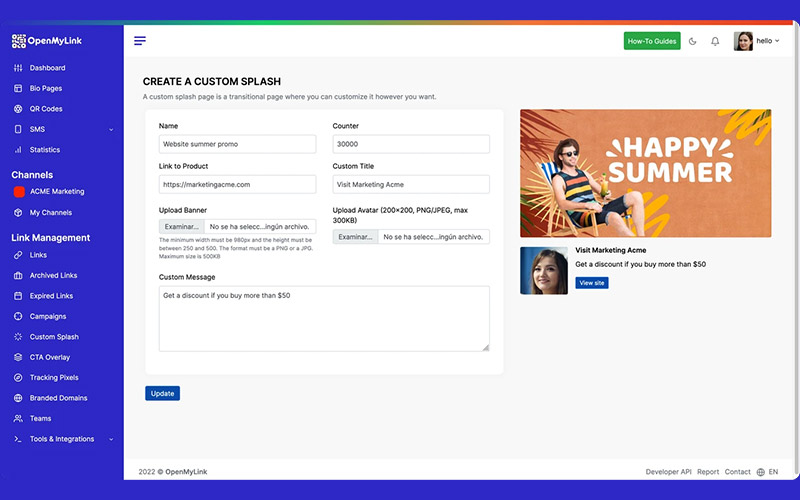Click the My Channels cube icon
Viewport: 800px width, 500px height.
[18, 213]
